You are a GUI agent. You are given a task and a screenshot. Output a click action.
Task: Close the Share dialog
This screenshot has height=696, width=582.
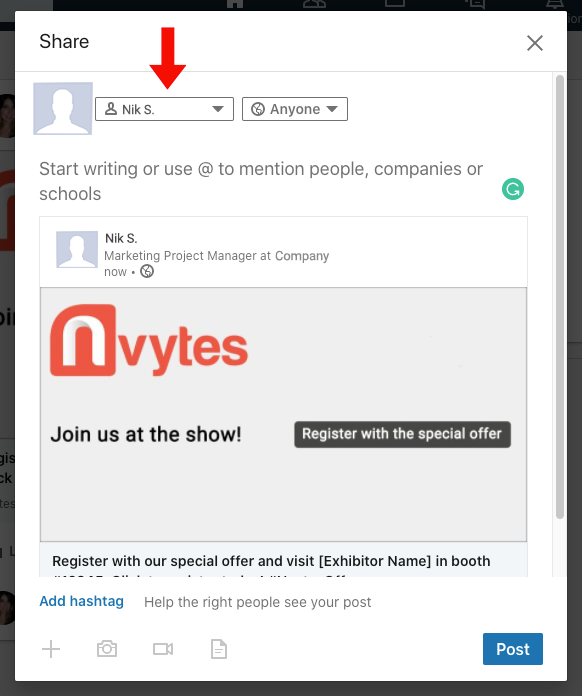pyautogui.click(x=535, y=43)
